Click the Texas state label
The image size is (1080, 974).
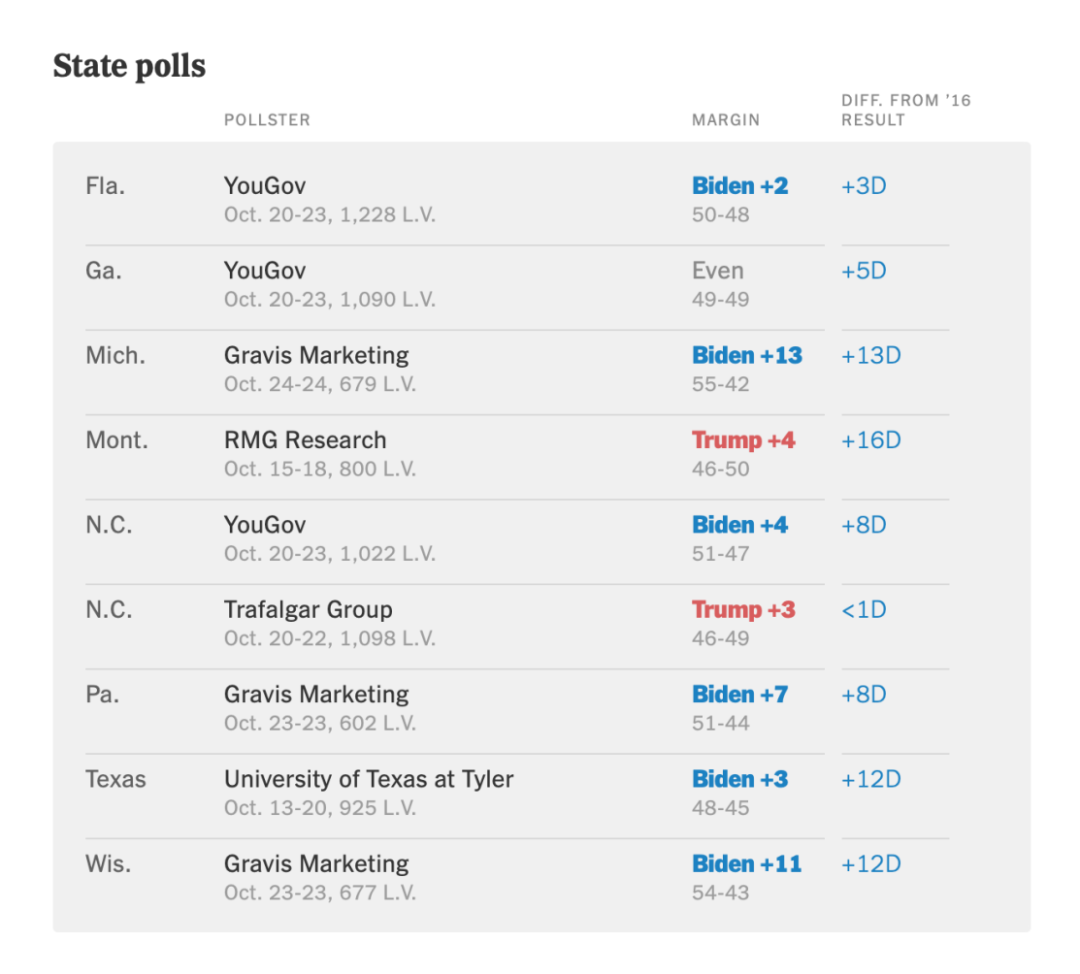[x=115, y=779]
